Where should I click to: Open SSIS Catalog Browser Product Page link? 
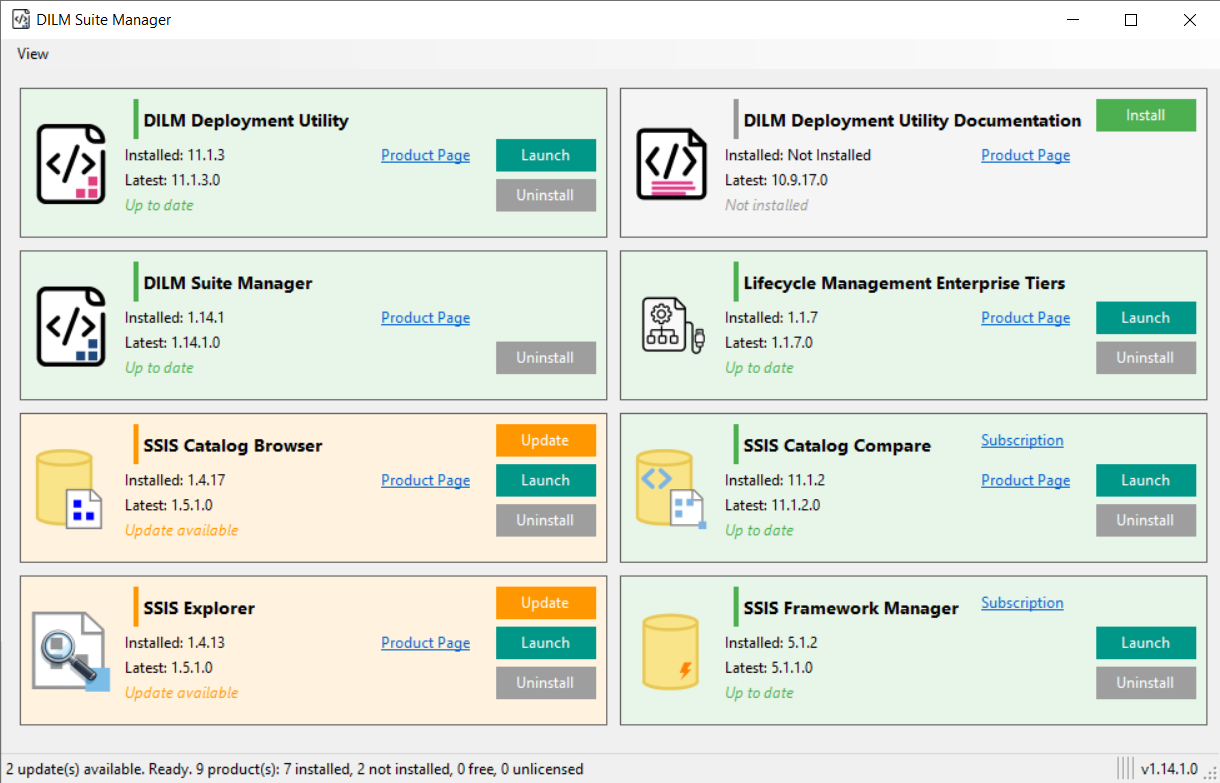tap(426, 480)
